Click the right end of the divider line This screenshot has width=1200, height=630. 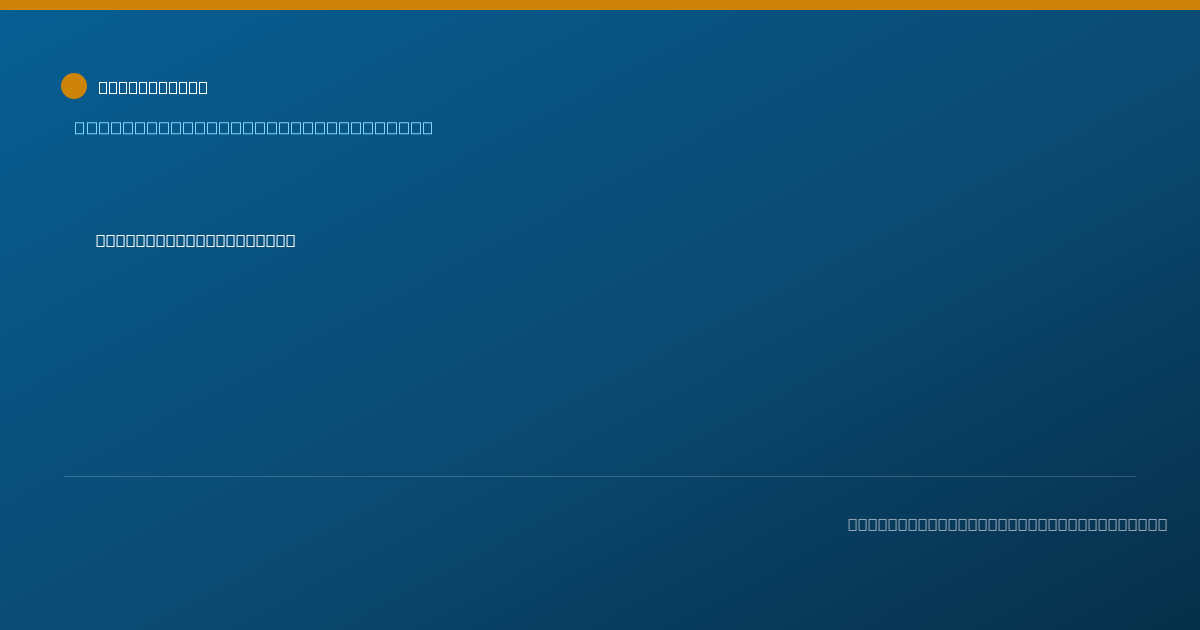(x=1134, y=476)
